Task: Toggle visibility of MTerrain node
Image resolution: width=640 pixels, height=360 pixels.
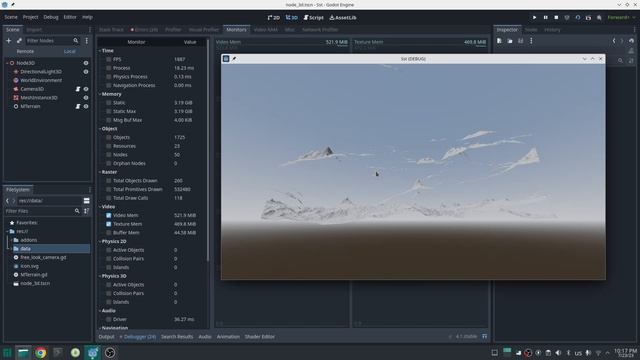Action: [86, 107]
